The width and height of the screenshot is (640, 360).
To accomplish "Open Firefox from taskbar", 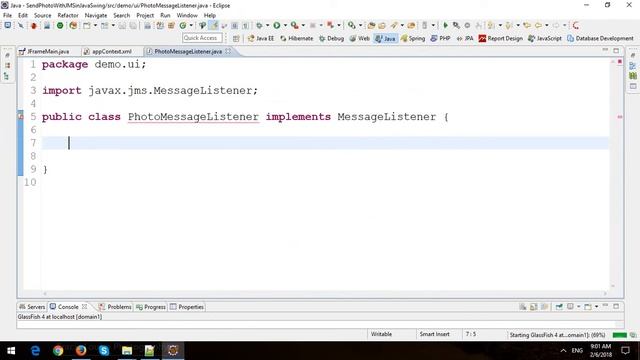I will click(x=81, y=350).
